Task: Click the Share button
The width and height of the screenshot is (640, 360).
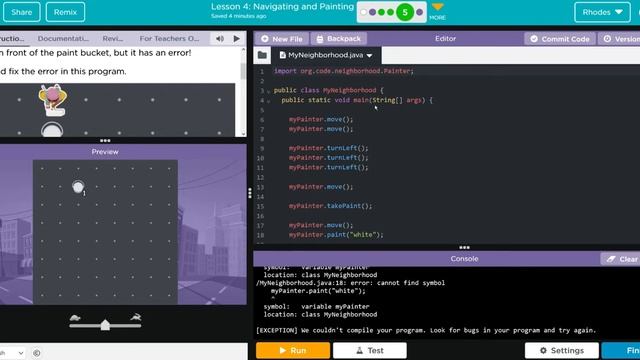Action: click(22, 12)
